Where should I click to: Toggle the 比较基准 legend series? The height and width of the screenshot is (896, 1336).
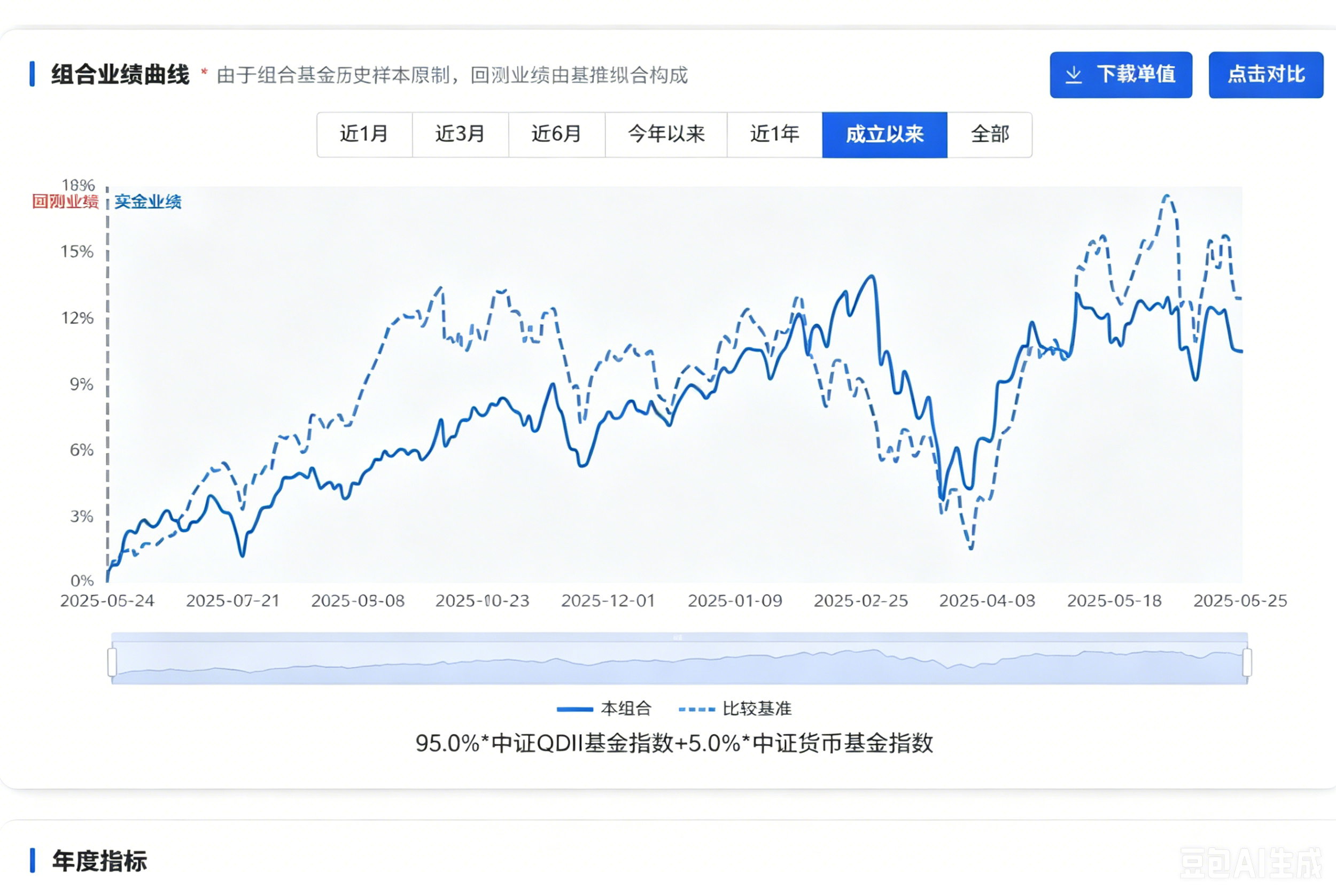[735, 709]
